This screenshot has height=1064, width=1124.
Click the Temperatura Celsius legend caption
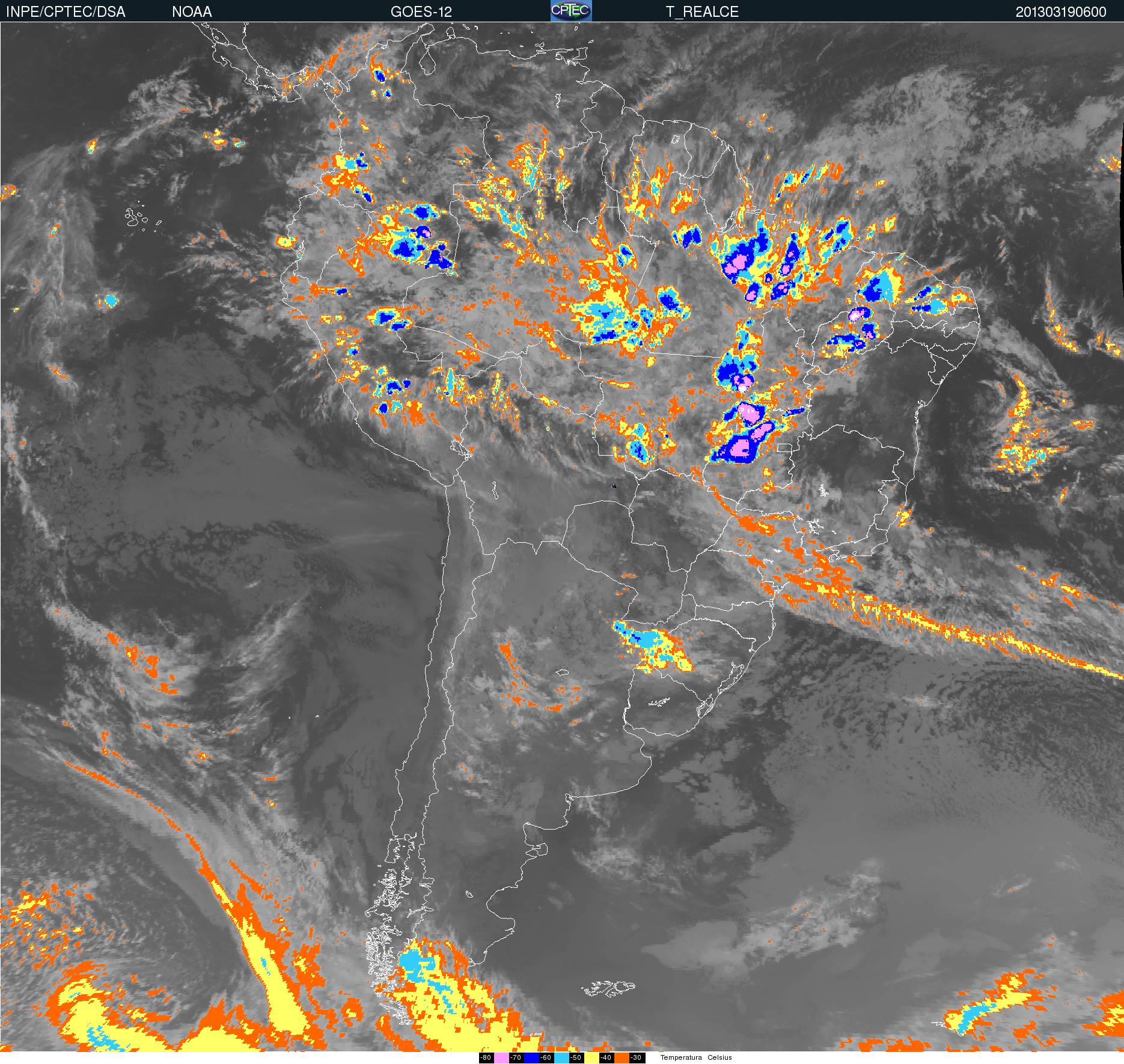coord(696,1057)
